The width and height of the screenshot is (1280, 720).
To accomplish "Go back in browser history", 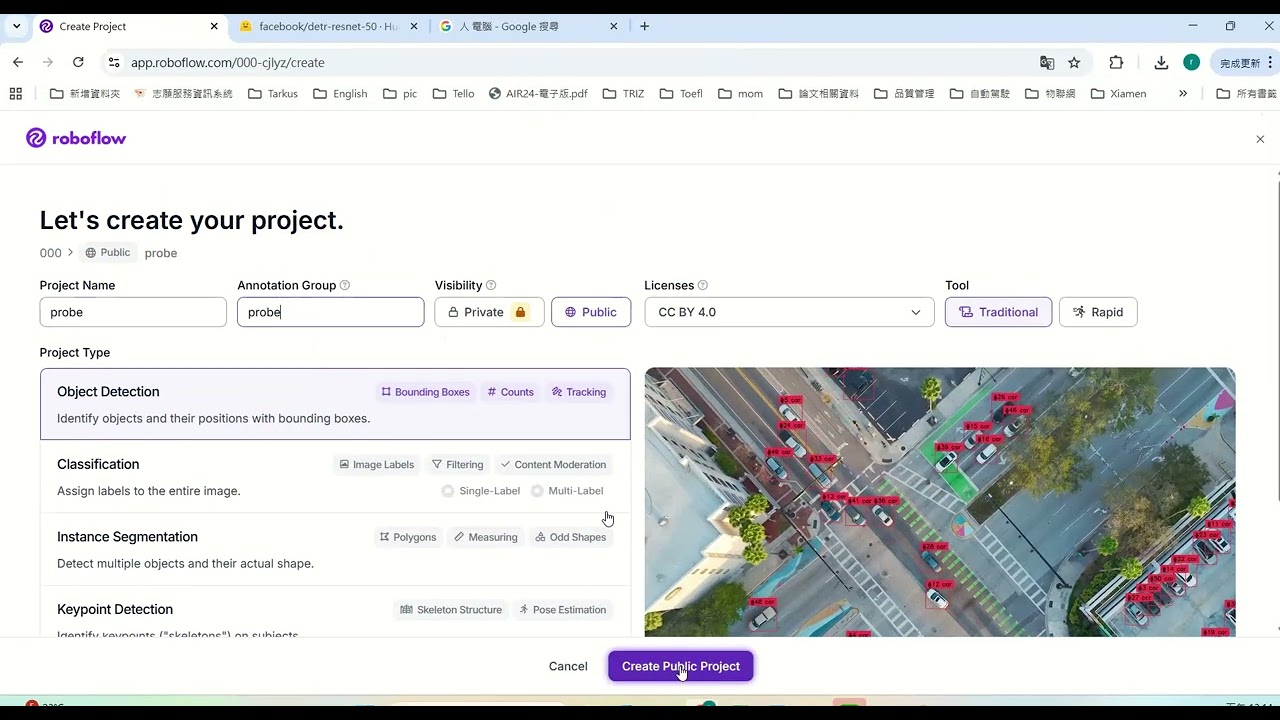I will click(x=18, y=62).
